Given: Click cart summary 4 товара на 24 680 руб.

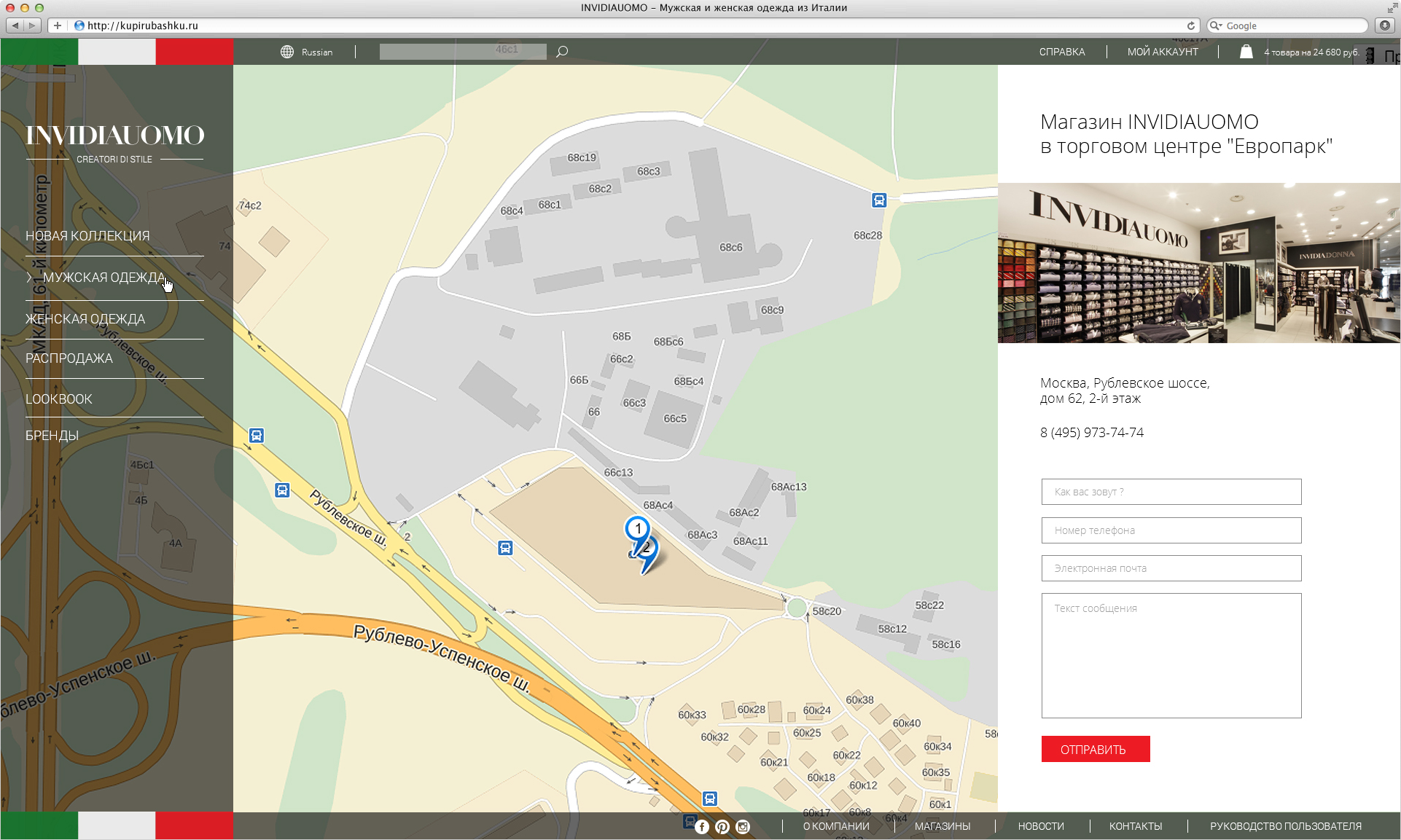Looking at the screenshot, I should tap(1311, 52).
